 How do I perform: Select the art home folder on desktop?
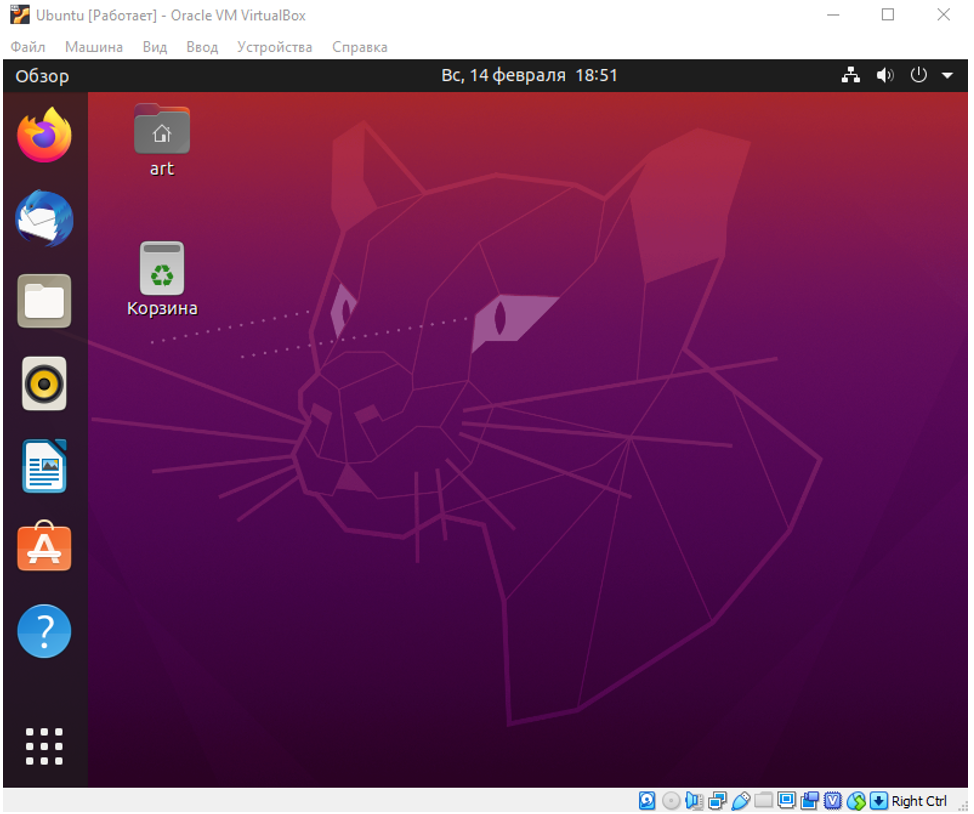point(162,140)
